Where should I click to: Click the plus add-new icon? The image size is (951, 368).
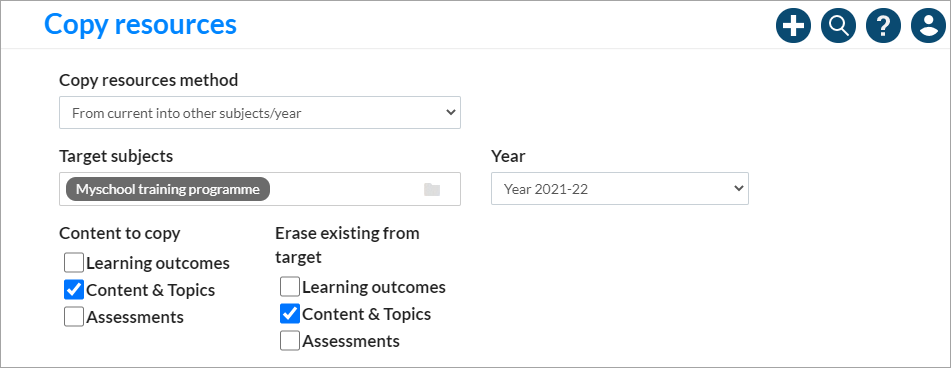(793, 25)
